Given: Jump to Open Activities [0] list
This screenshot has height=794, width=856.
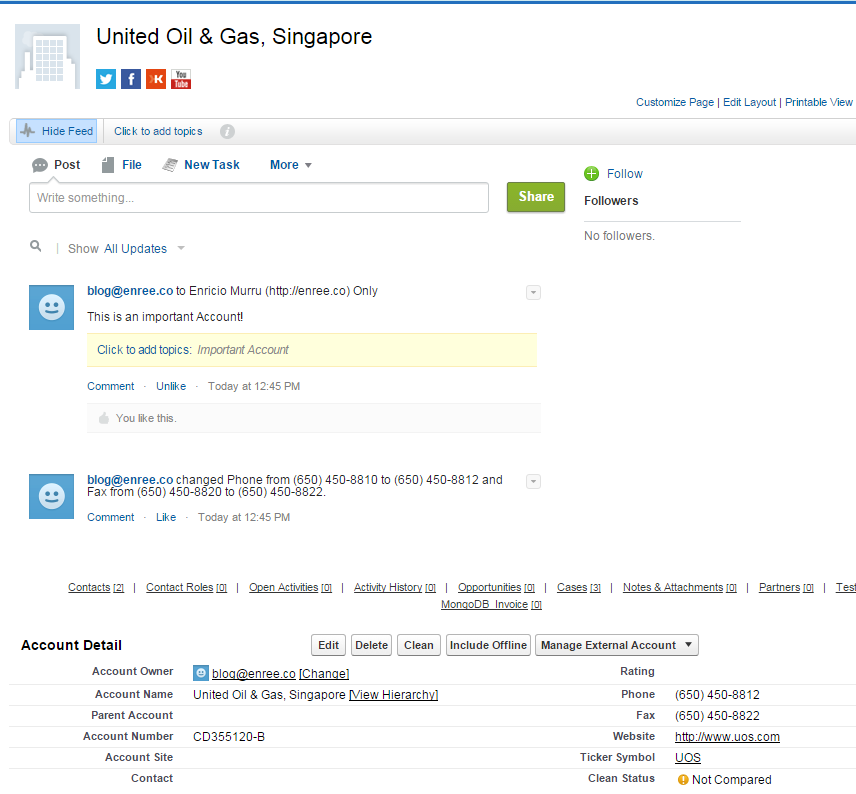Looking at the screenshot, I should 290,587.
